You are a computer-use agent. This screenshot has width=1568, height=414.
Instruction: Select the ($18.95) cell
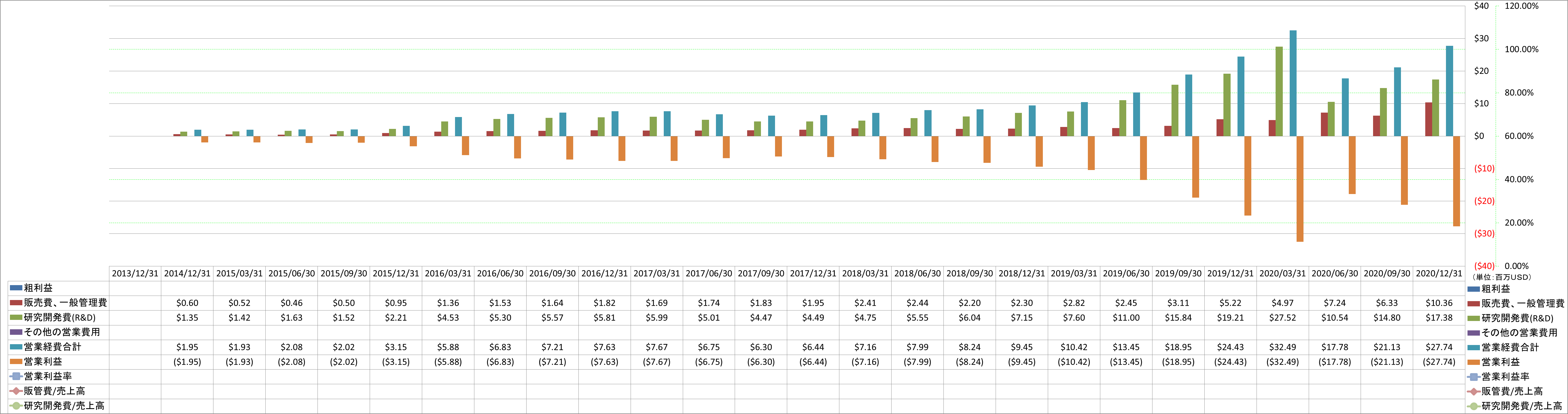point(1178,362)
